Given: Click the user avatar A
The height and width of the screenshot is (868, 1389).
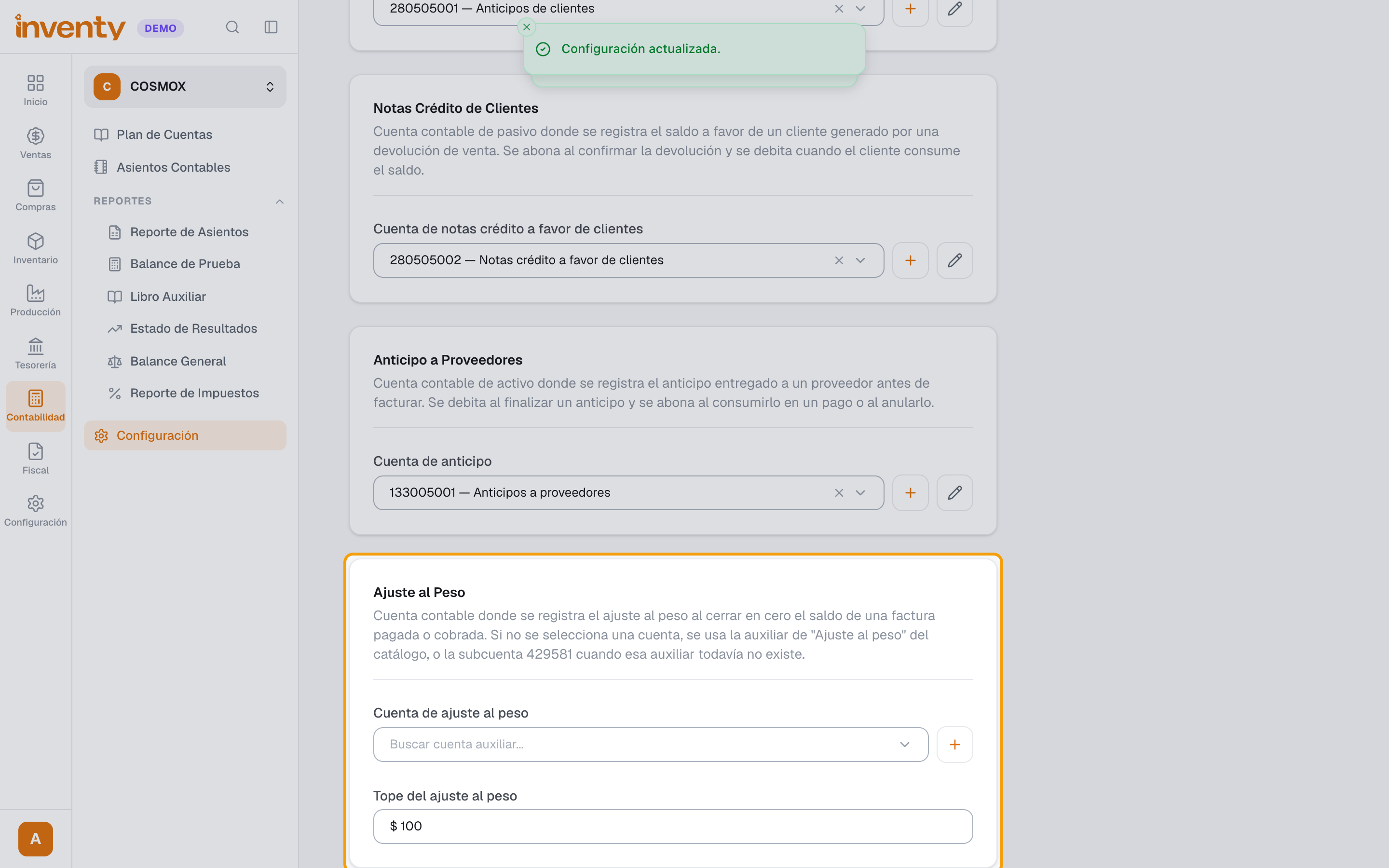Looking at the screenshot, I should [36, 839].
